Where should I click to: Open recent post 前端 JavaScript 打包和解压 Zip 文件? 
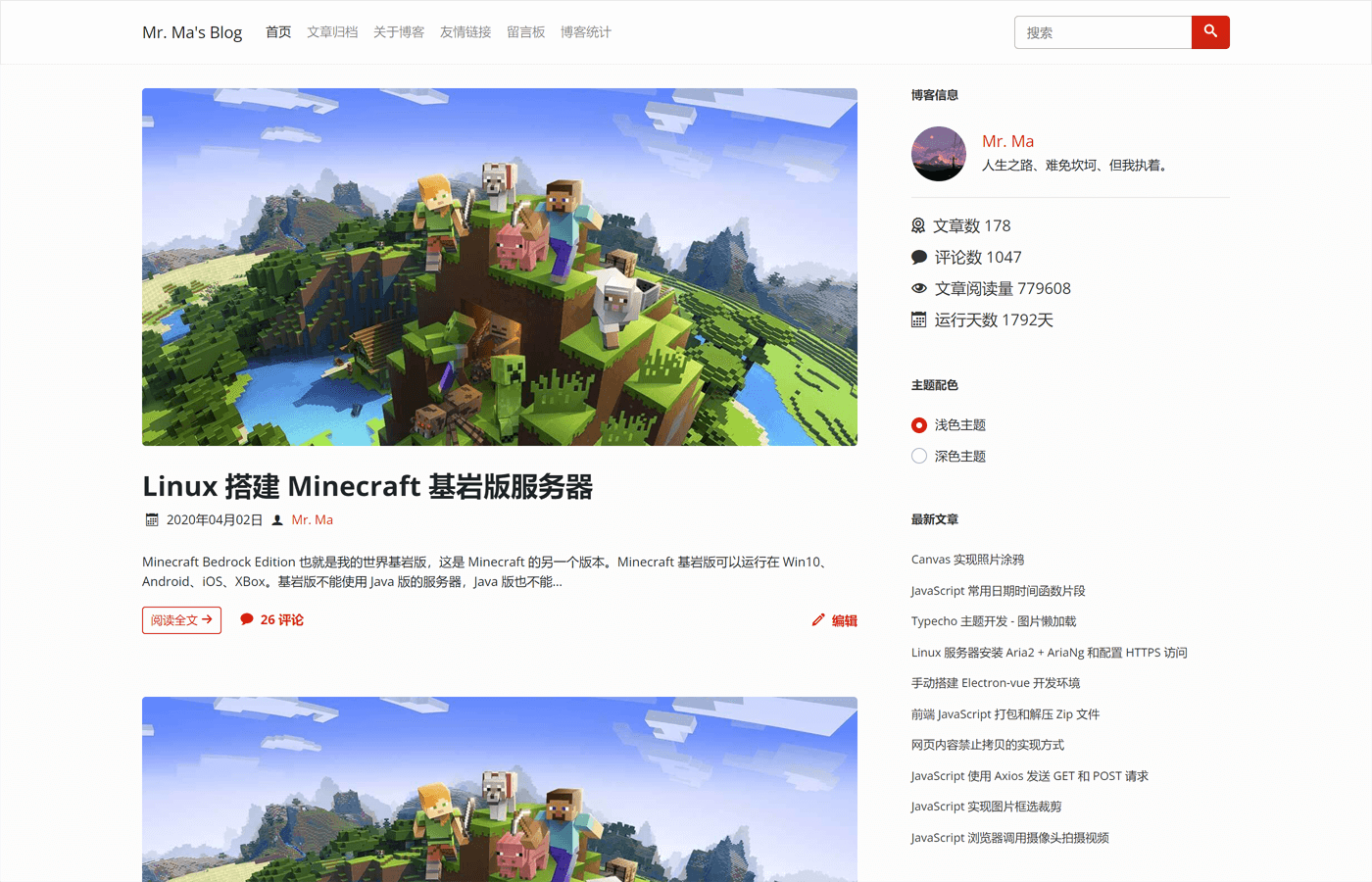(x=1005, y=714)
